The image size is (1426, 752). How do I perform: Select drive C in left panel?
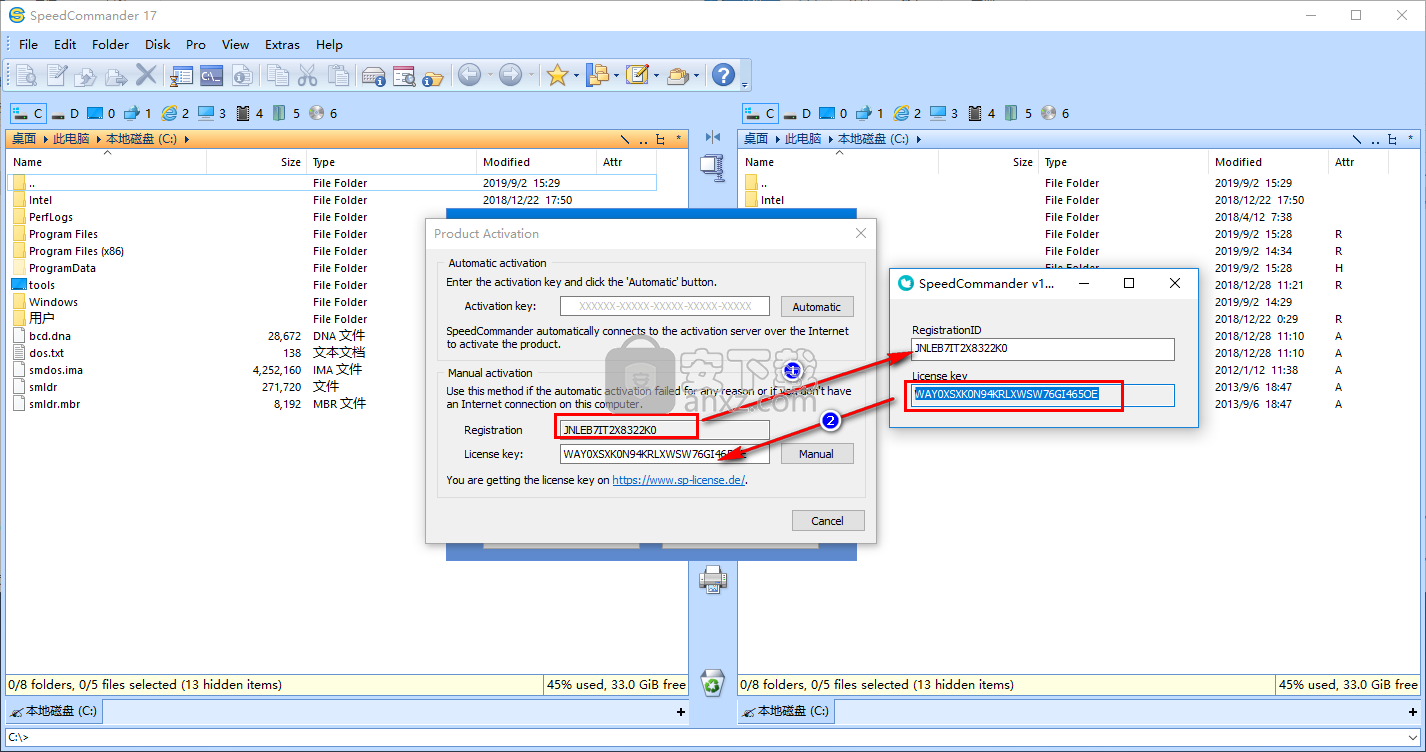(x=27, y=113)
